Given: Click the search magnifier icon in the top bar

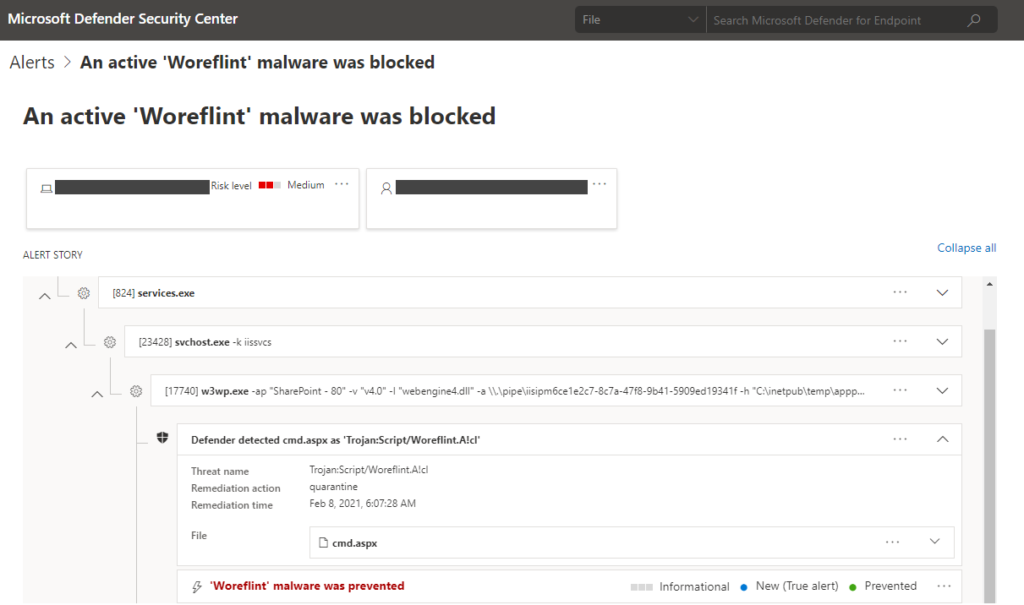Looking at the screenshot, I should [x=973, y=19].
